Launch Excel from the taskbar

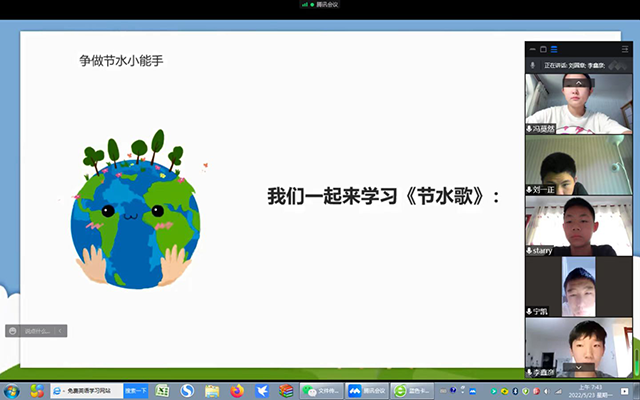coord(162,391)
